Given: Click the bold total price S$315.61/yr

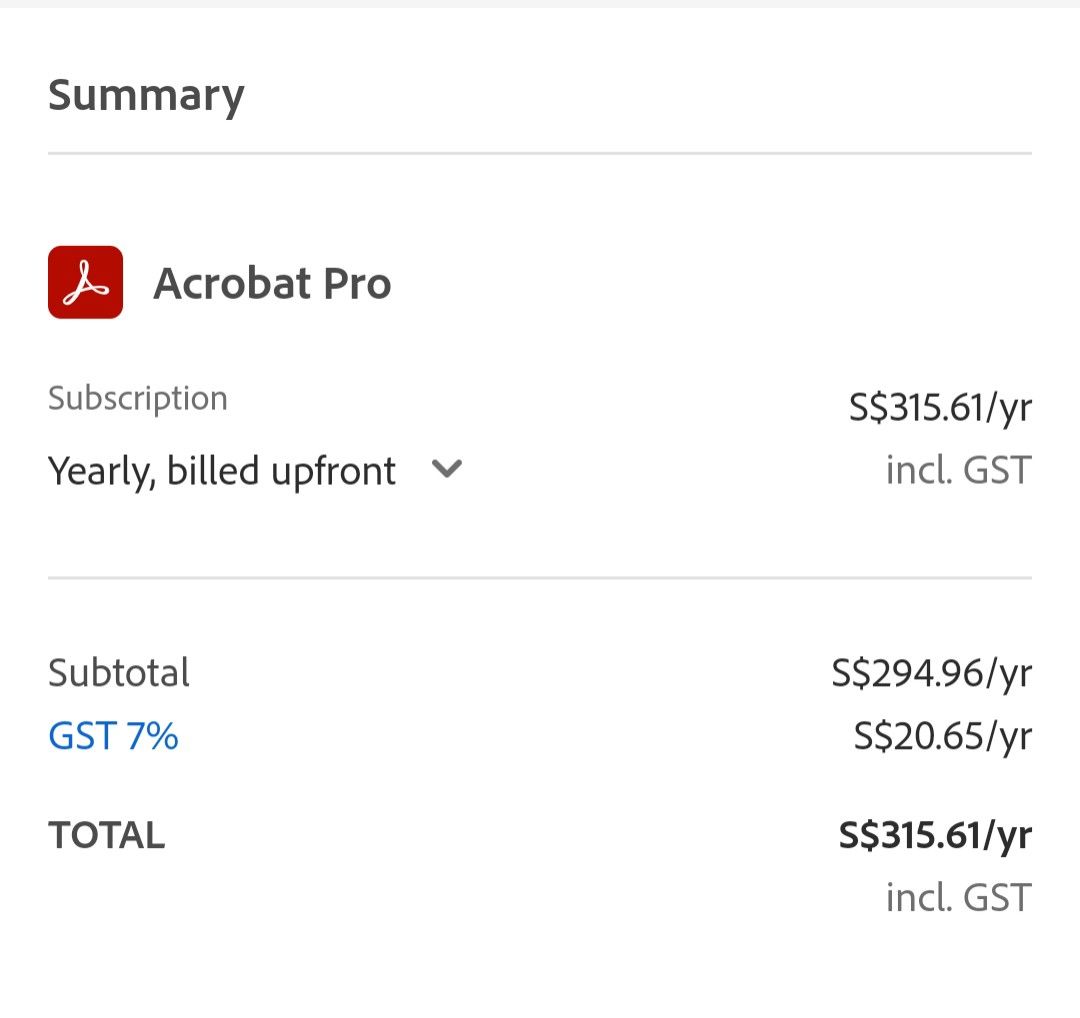Looking at the screenshot, I should pyautogui.click(x=933, y=834).
